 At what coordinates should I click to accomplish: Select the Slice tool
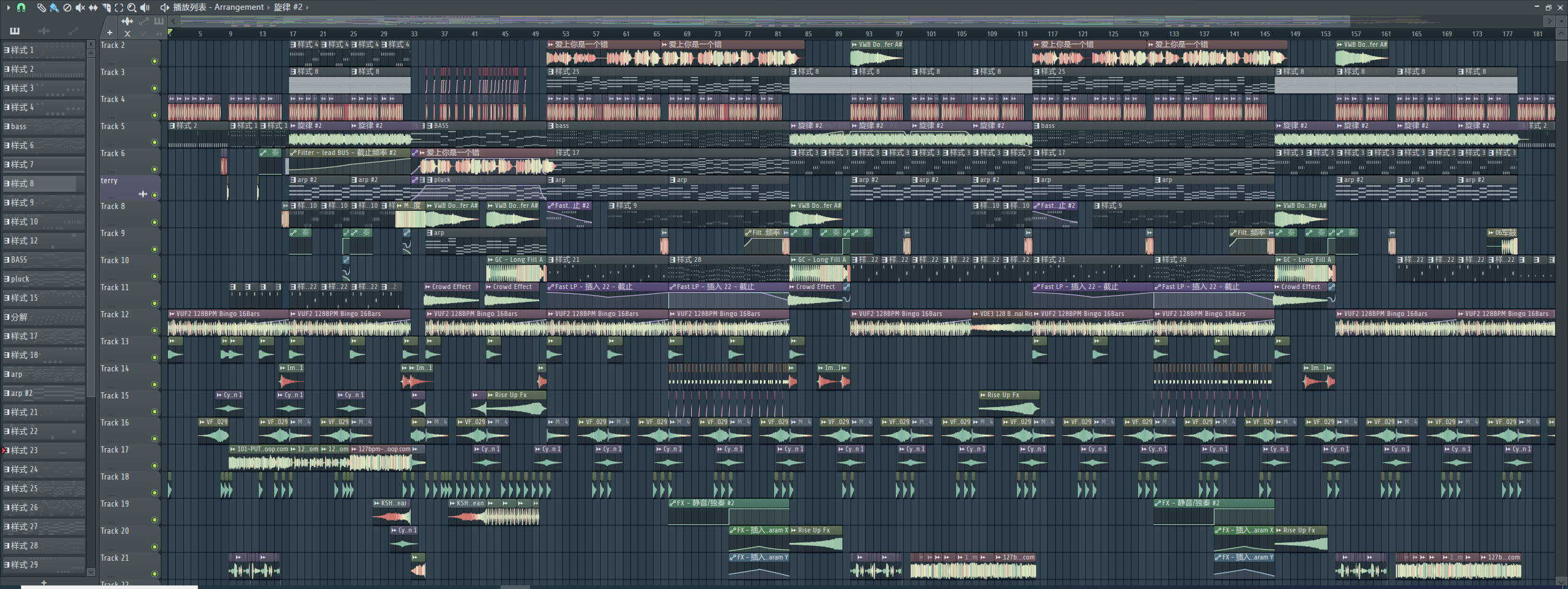106,7
